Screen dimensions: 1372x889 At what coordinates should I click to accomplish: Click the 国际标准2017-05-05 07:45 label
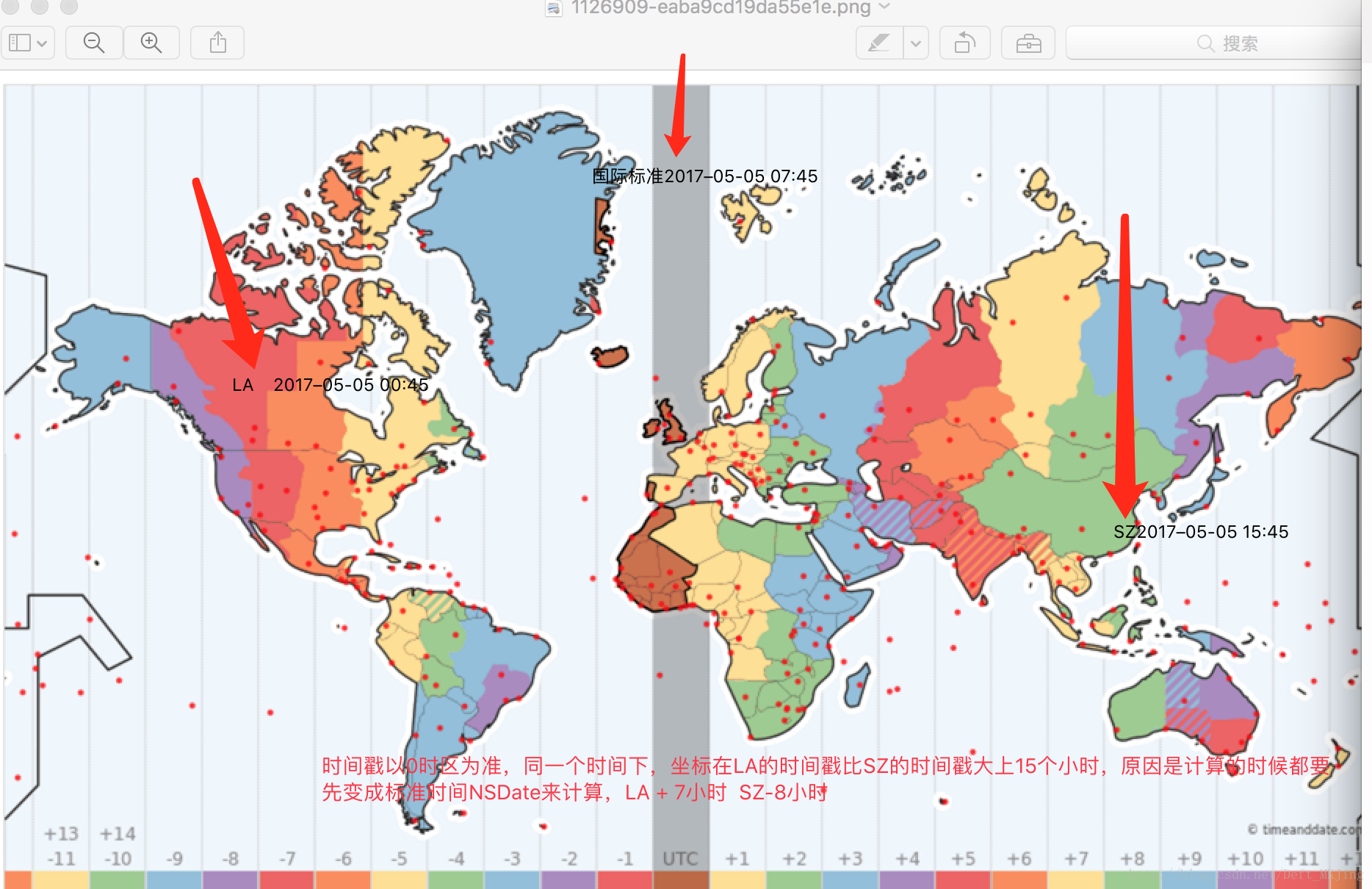click(705, 176)
